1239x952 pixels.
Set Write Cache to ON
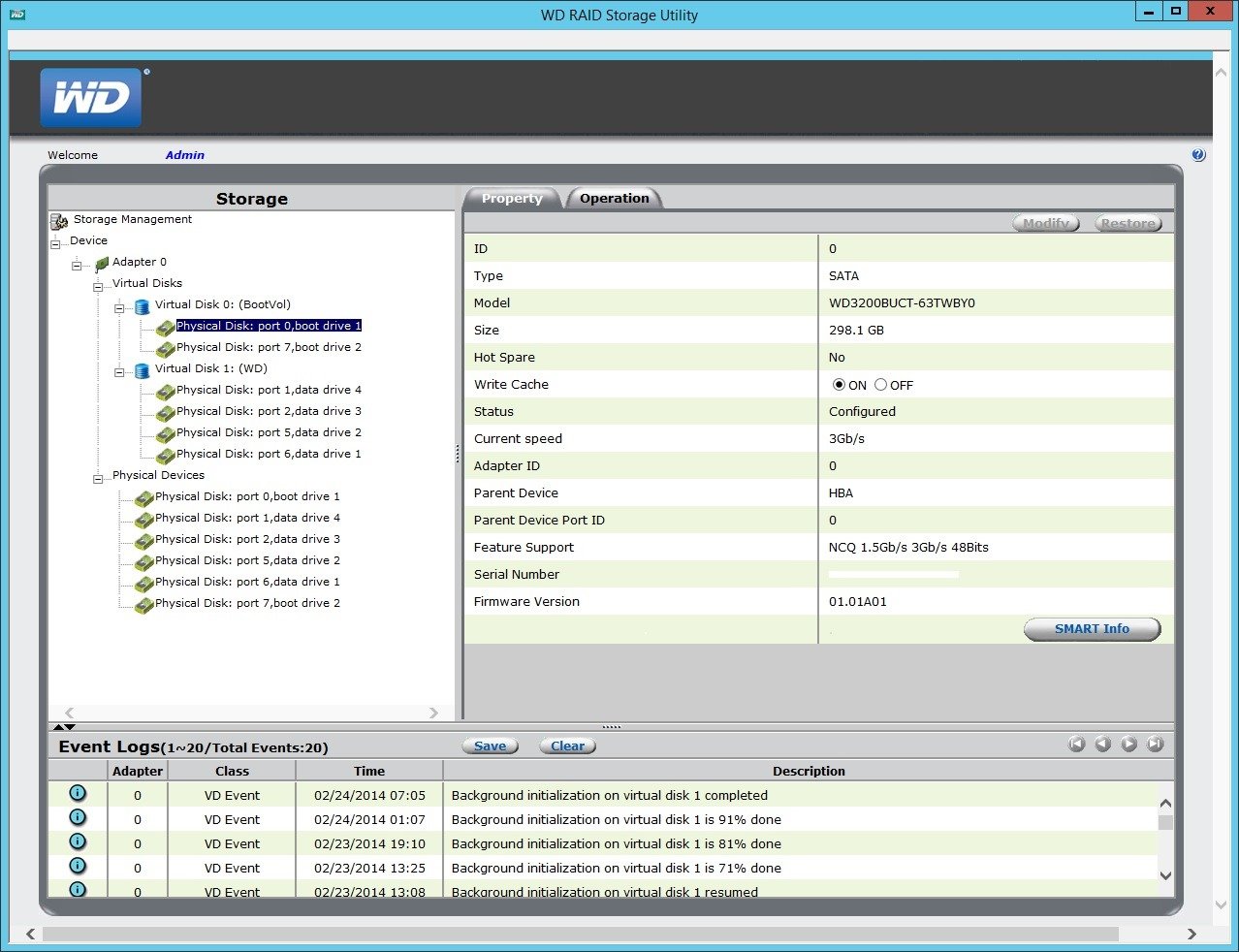click(839, 385)
